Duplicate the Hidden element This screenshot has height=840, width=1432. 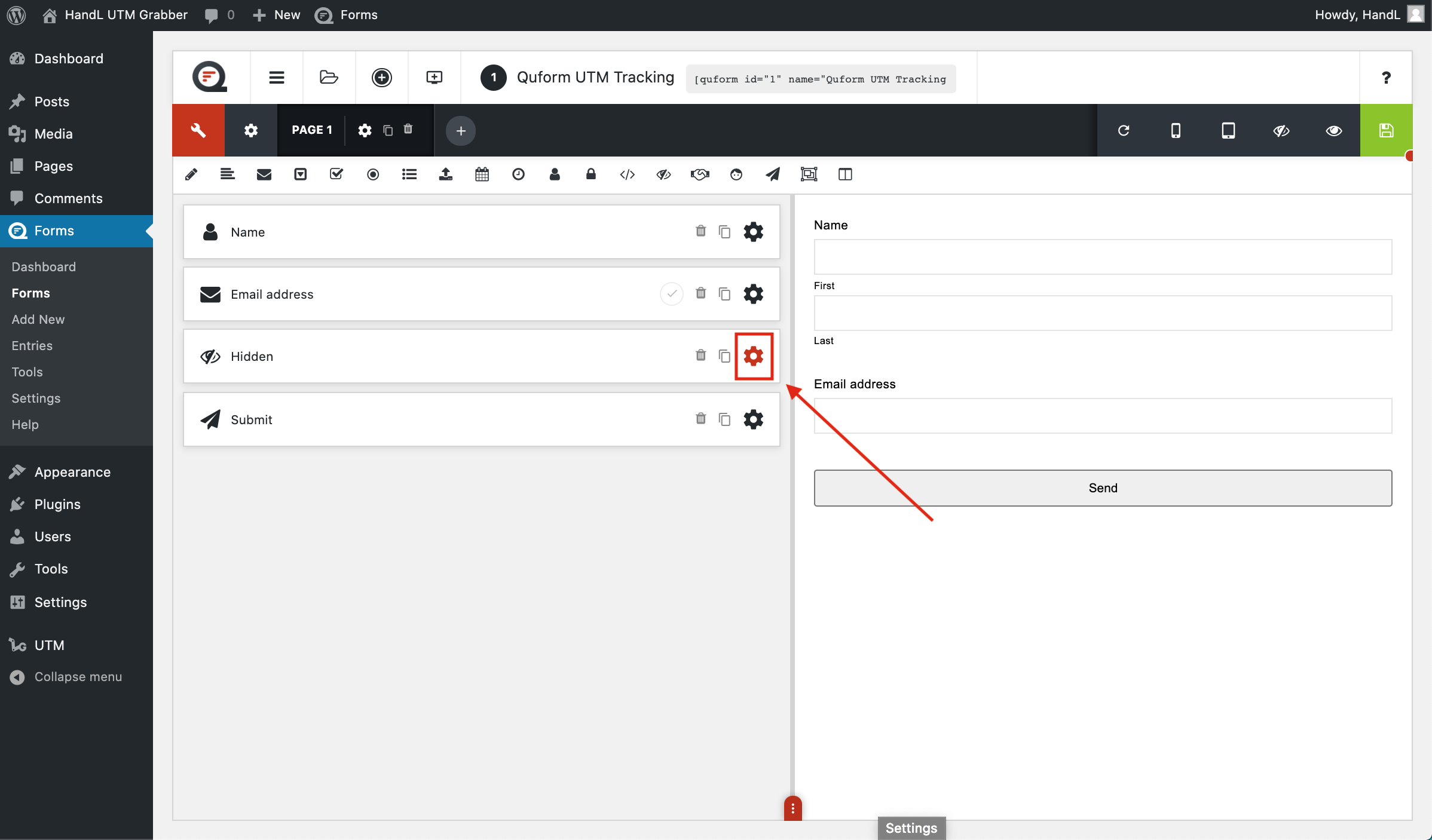[724, 356]
